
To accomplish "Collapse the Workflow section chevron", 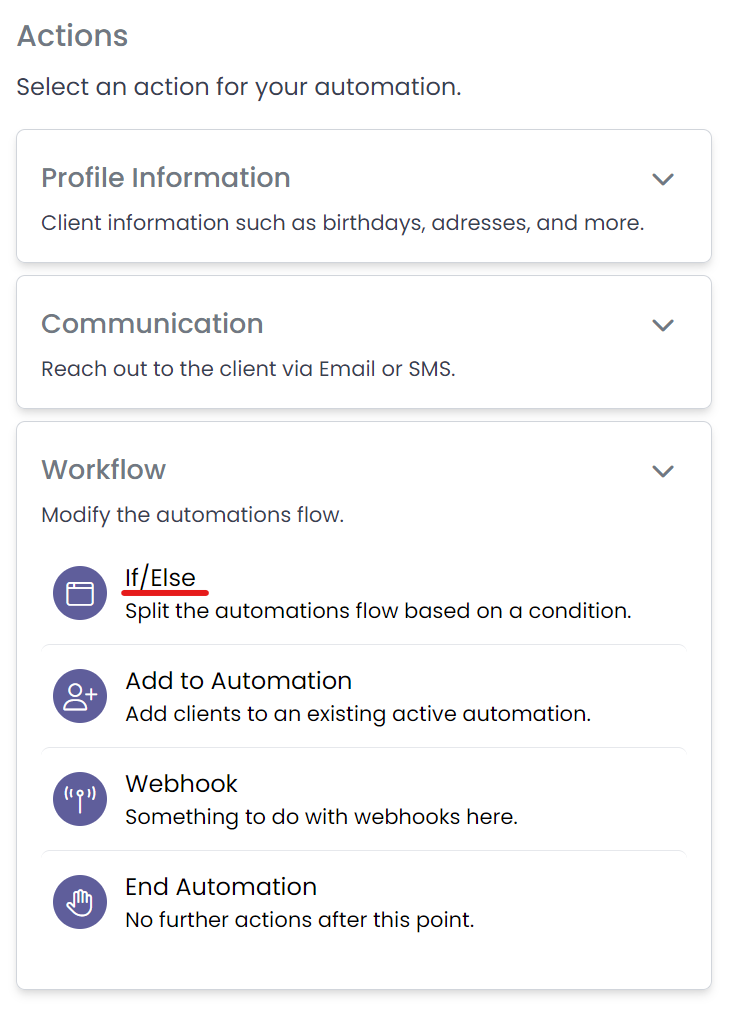I will tap(663, 471).
